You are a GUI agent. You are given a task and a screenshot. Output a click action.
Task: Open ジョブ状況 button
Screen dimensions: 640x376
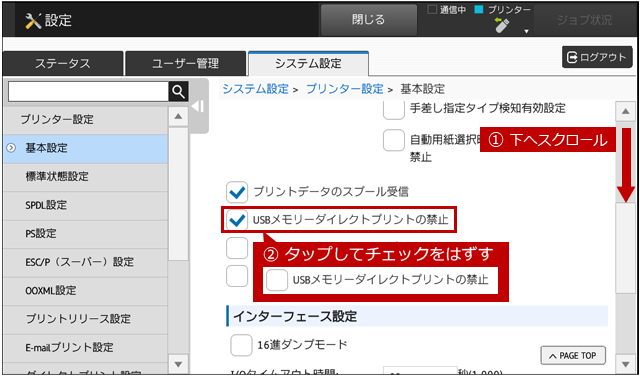click(x=584, y=20)
